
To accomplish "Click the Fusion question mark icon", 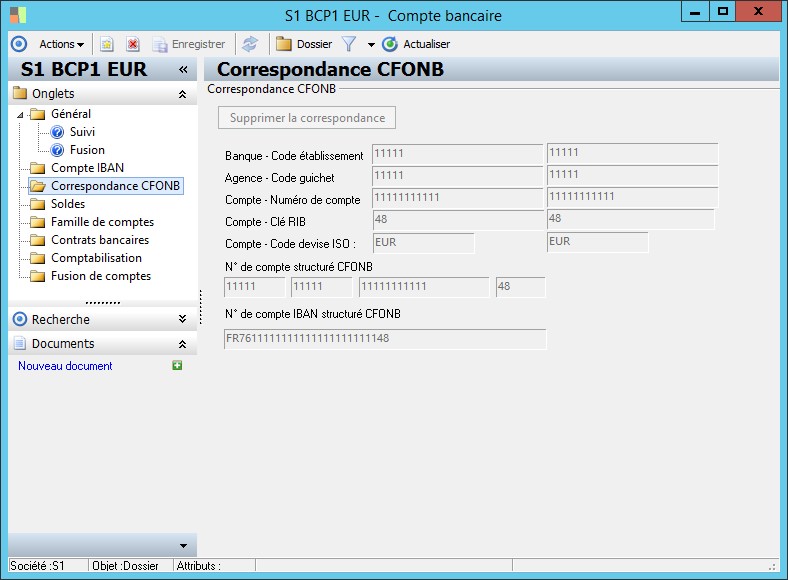I will pyautogui.click(x=57, y=150).
